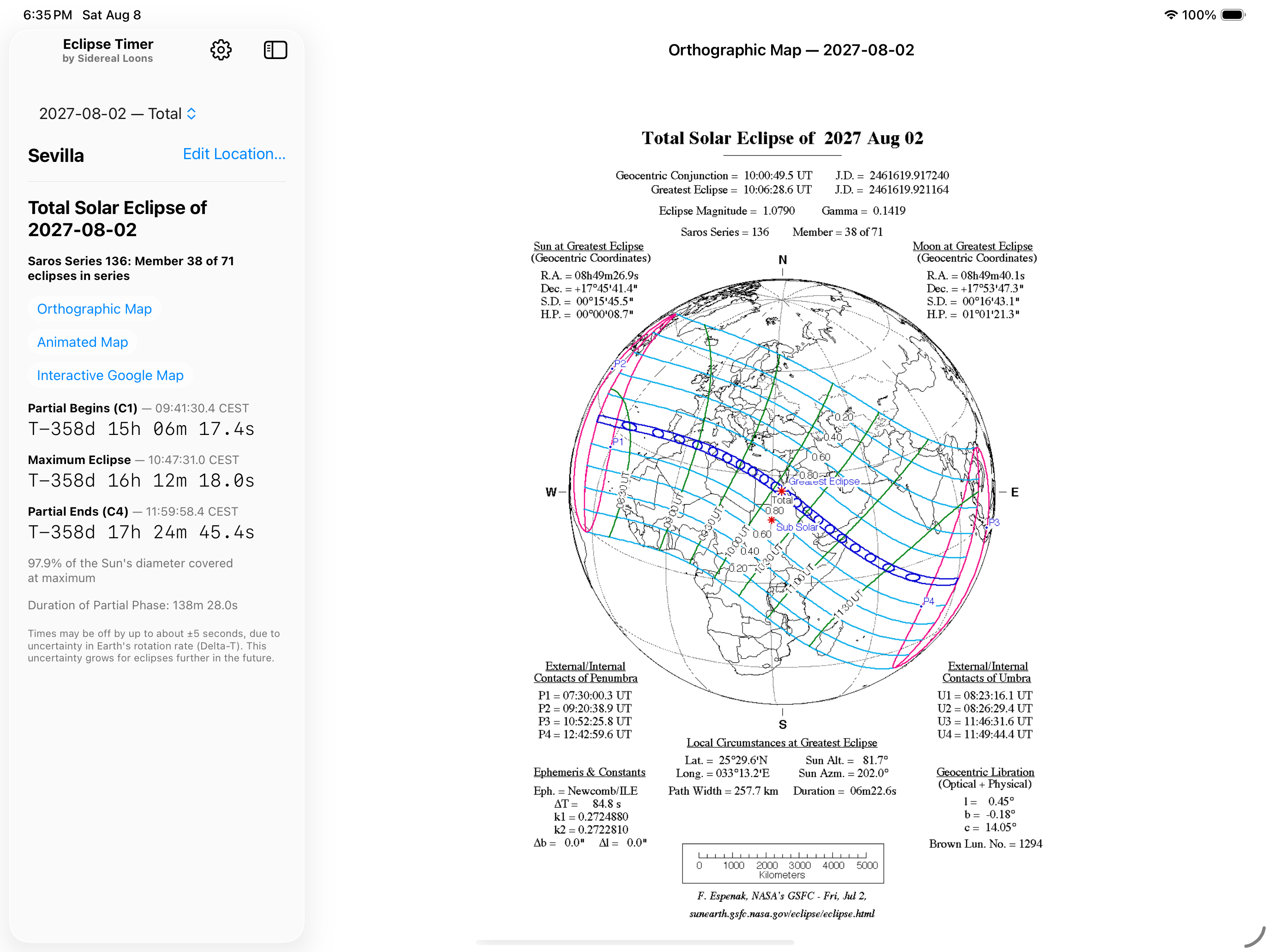This screenshot has width=1270, height=952.
Task: Tap the Path Width = 257.7 km value
Action: point(723,791)
